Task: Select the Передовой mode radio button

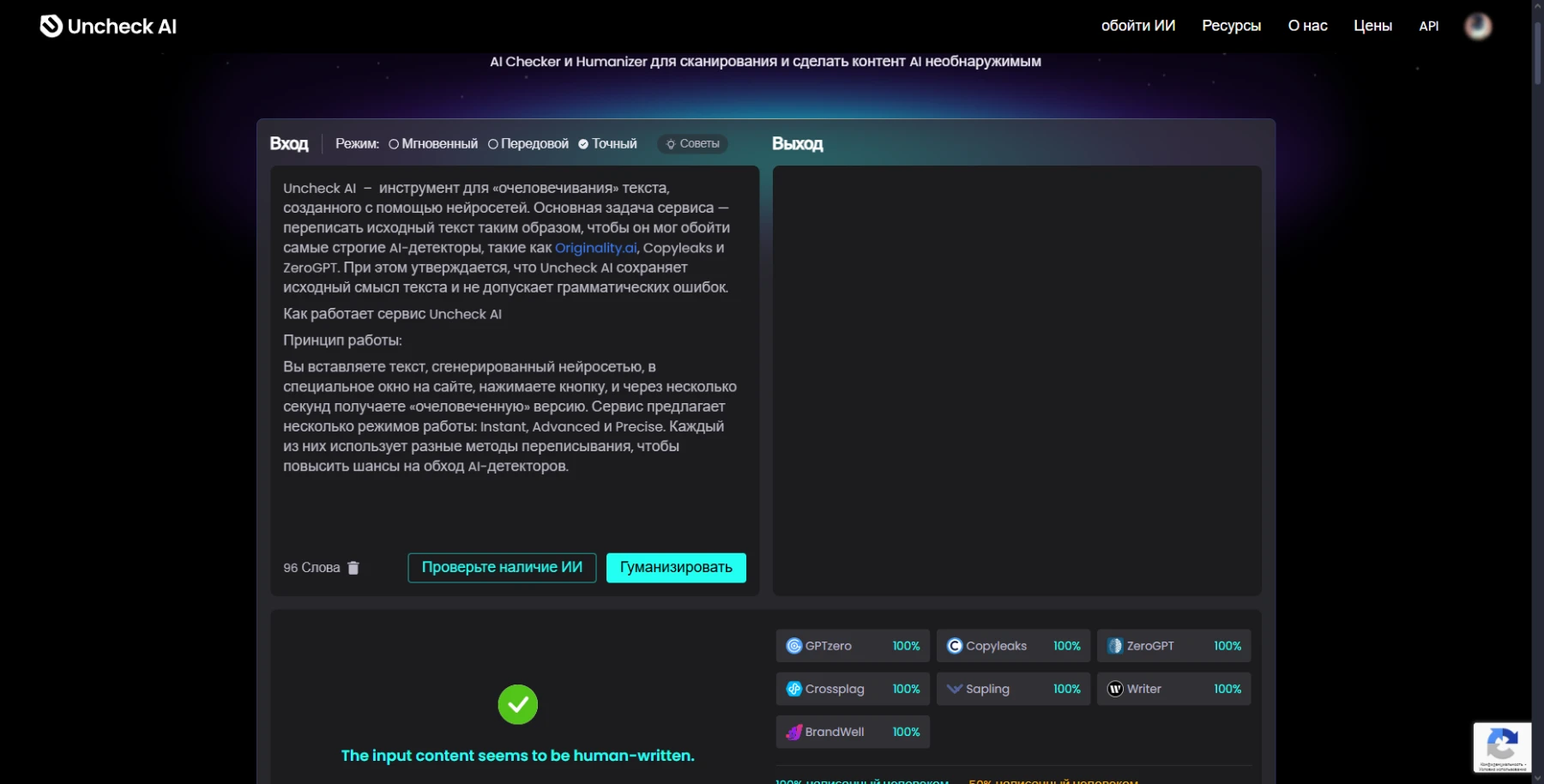Action: tap(492, 143)
